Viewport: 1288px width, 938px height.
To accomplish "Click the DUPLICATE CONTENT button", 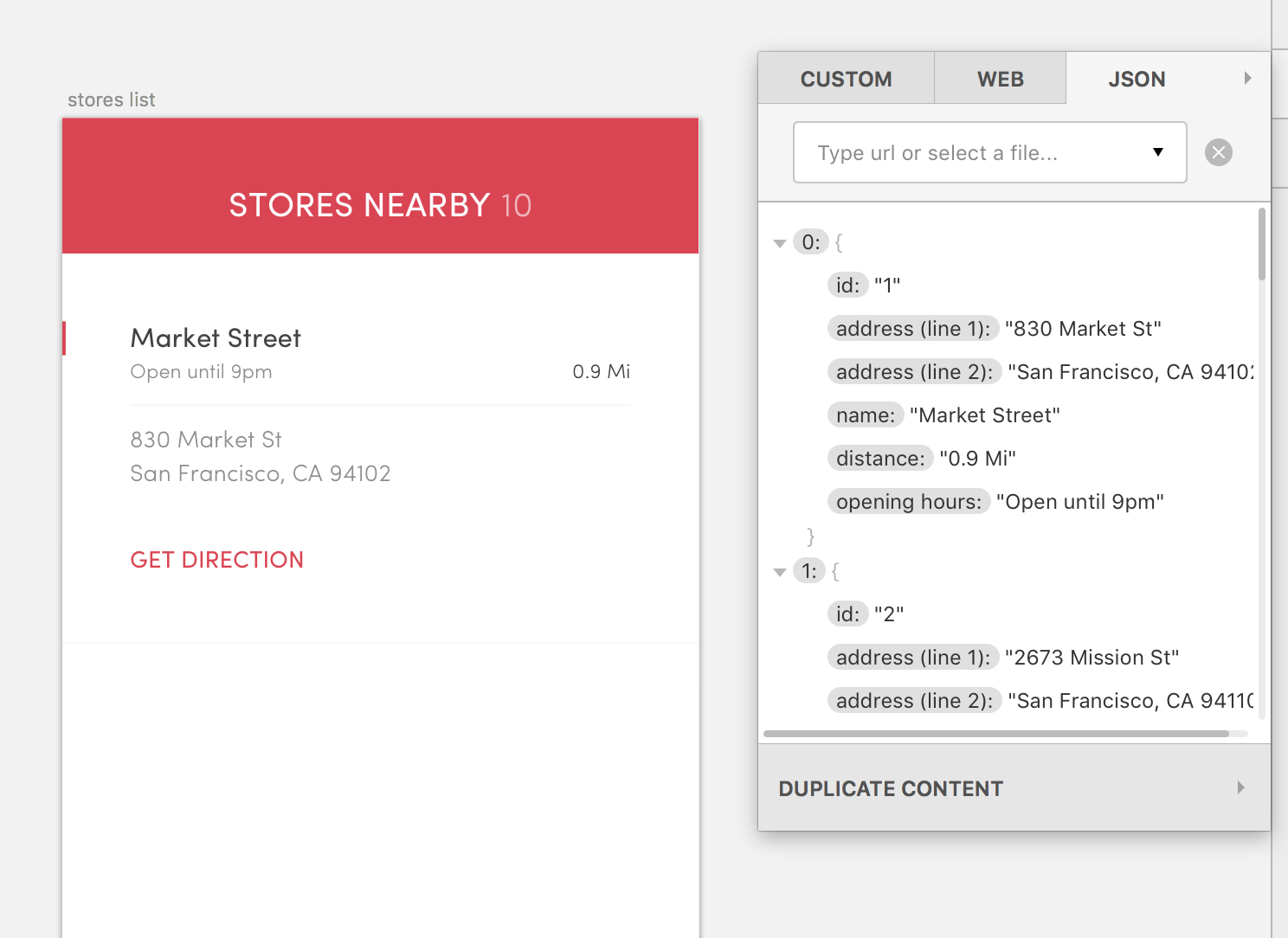I will point(891,787).
